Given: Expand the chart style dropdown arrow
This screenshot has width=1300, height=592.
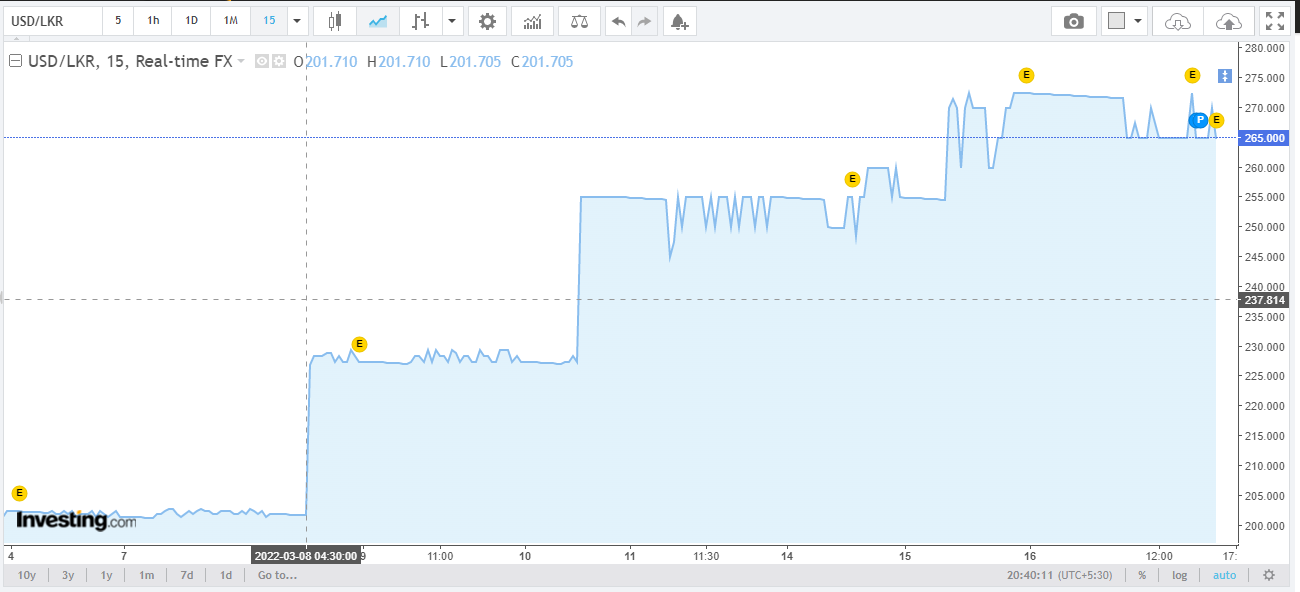Looking at the screenshot, I should tap(453, 21).
